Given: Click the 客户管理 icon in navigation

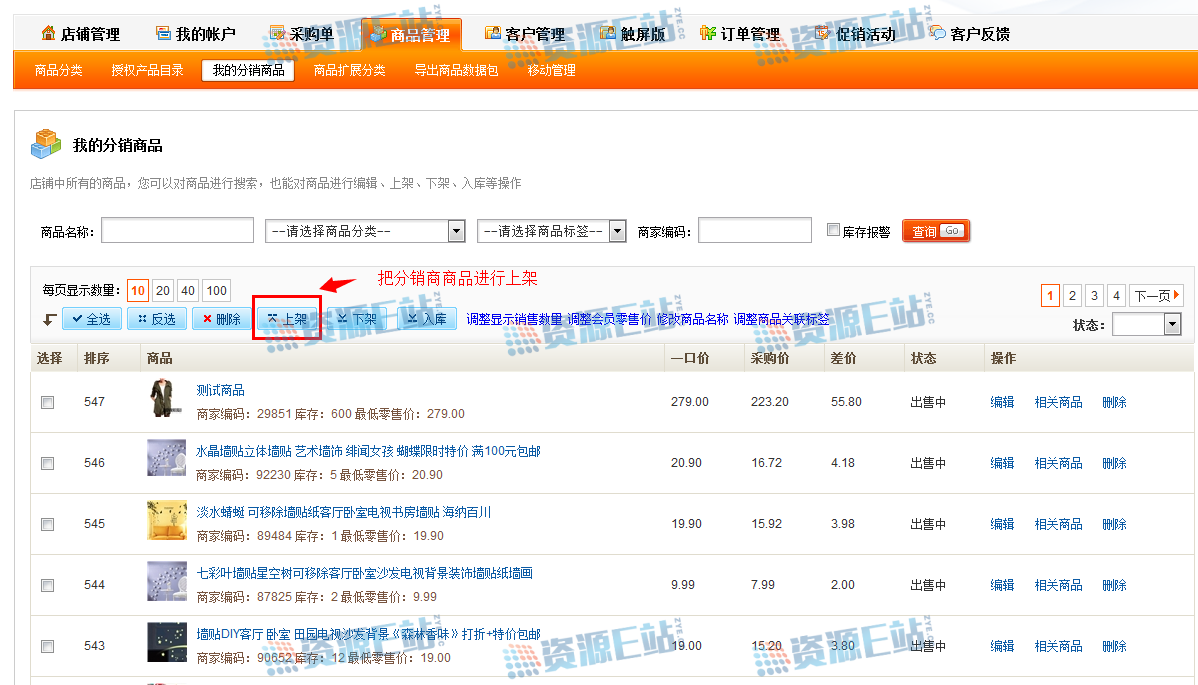Looking at the screenshot, I should pos(493,33).
